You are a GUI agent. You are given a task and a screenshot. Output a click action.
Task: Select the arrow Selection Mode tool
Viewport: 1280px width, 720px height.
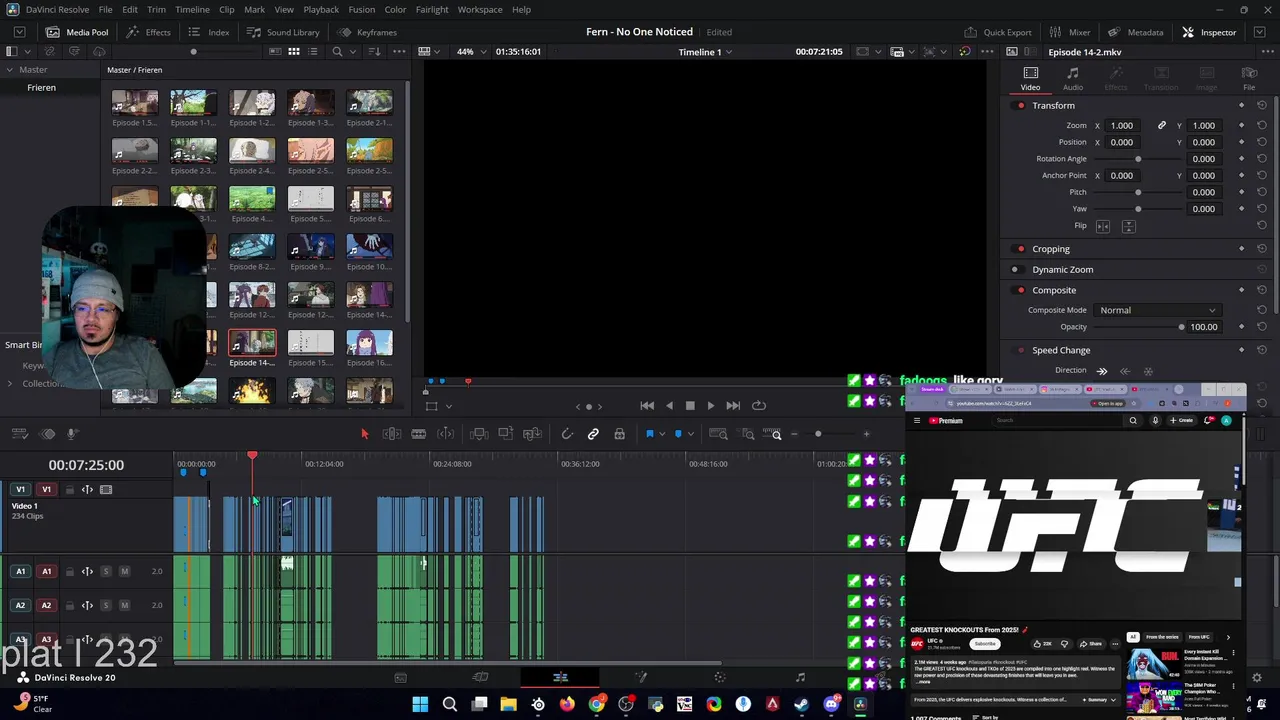coord(364,434)
